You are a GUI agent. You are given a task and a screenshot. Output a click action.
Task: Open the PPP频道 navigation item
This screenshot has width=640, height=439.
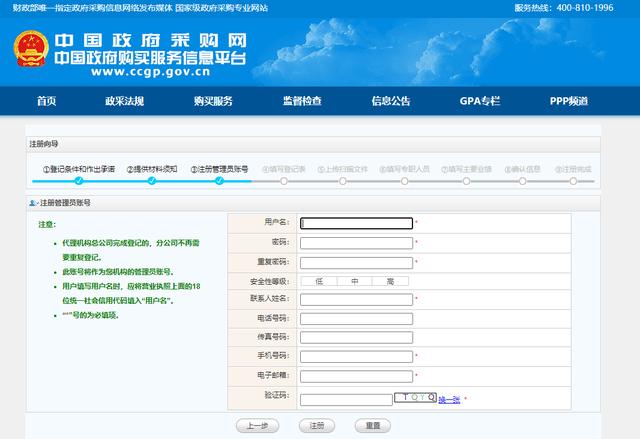568,101
